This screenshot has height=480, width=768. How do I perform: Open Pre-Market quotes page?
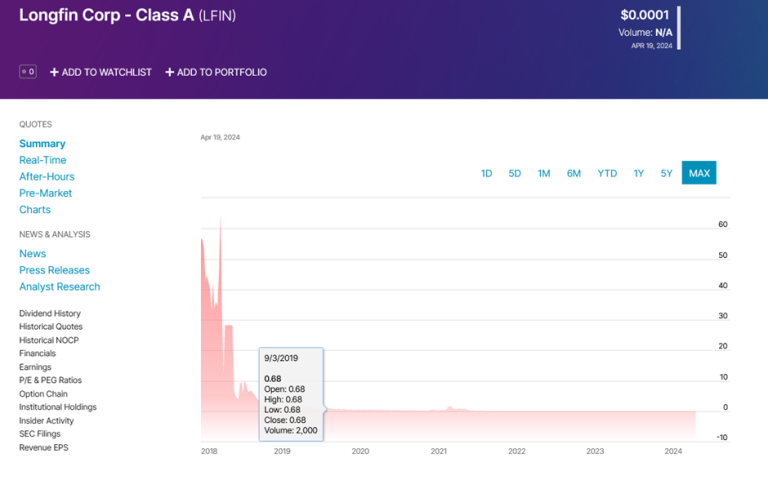click(46, 193)
